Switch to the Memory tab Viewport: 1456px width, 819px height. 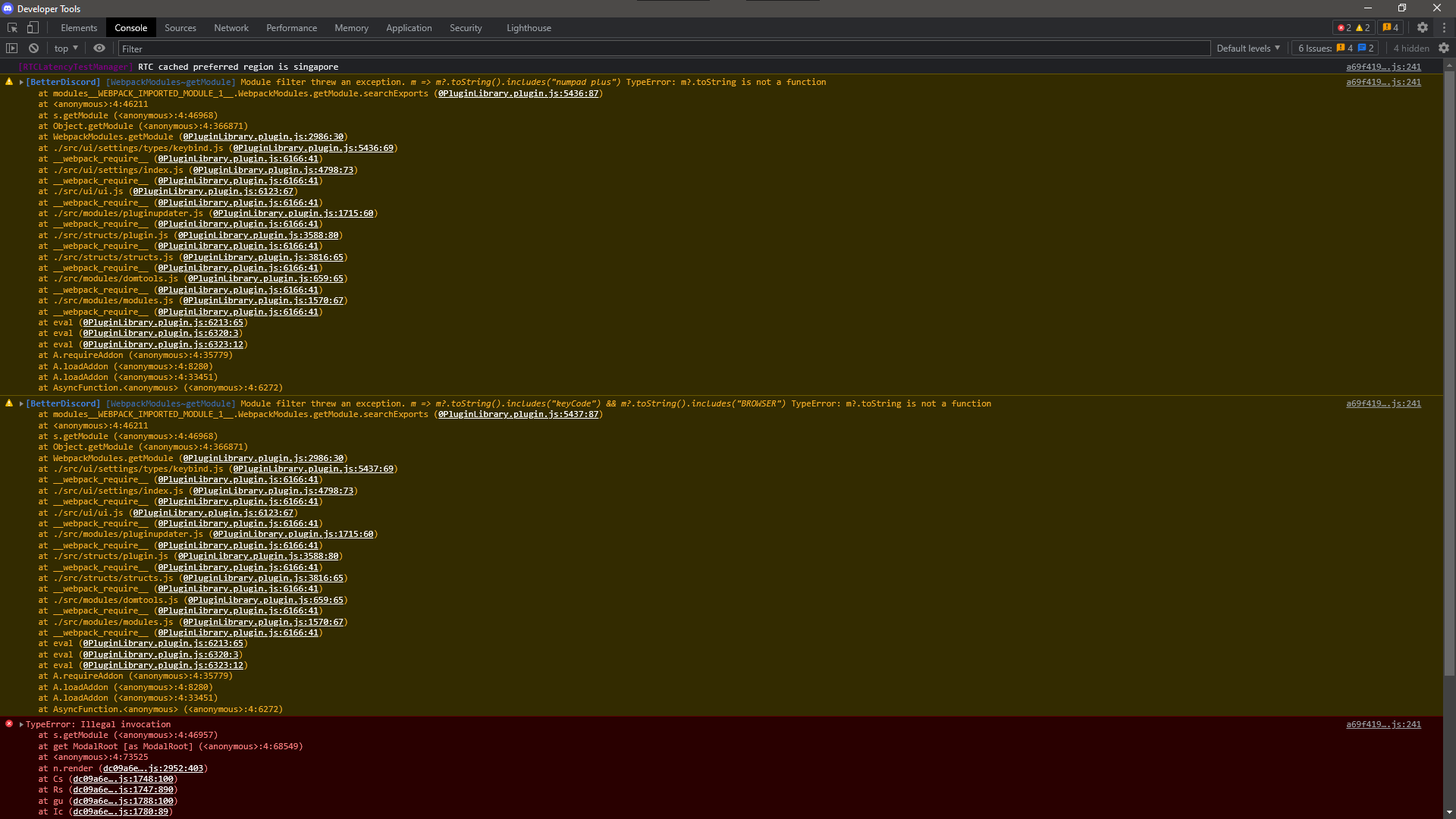(351, 28)
